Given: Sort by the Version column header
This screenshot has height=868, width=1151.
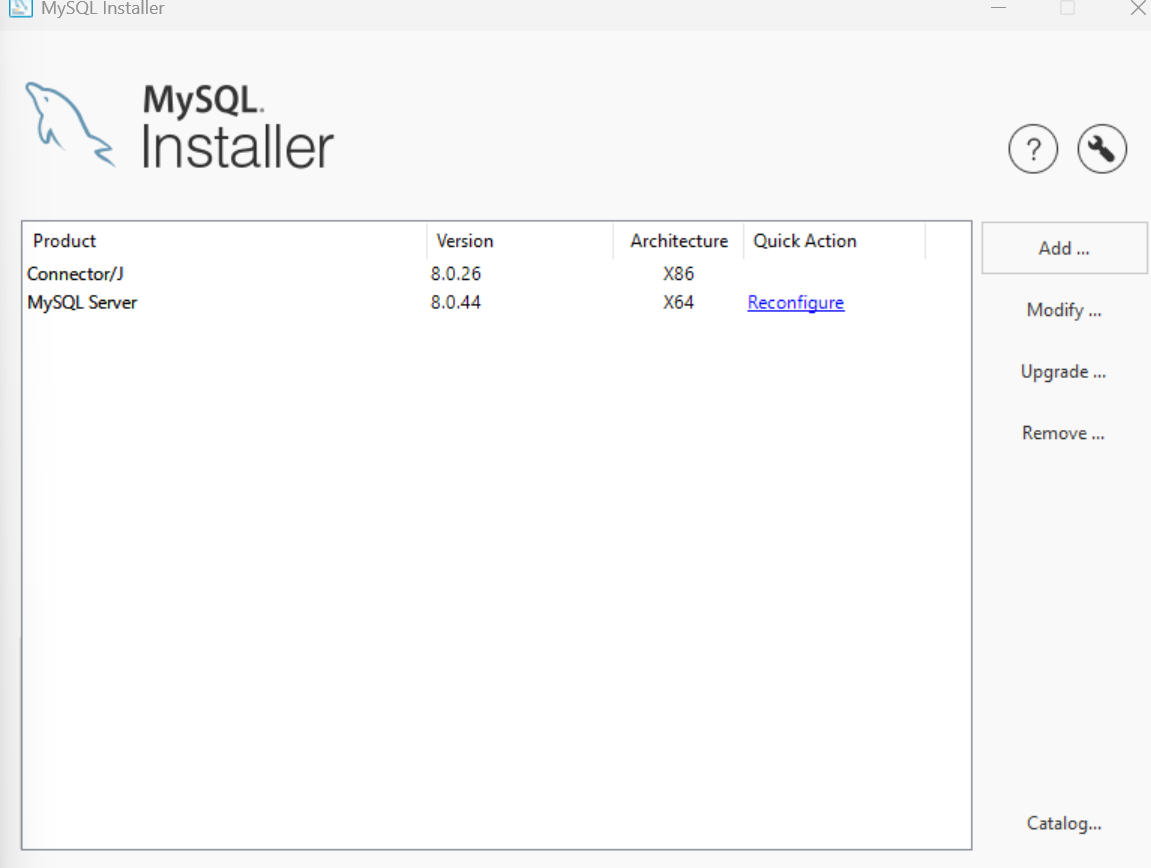Looking at the screenshot, I should pyautogui.click(x=520, y=241).
